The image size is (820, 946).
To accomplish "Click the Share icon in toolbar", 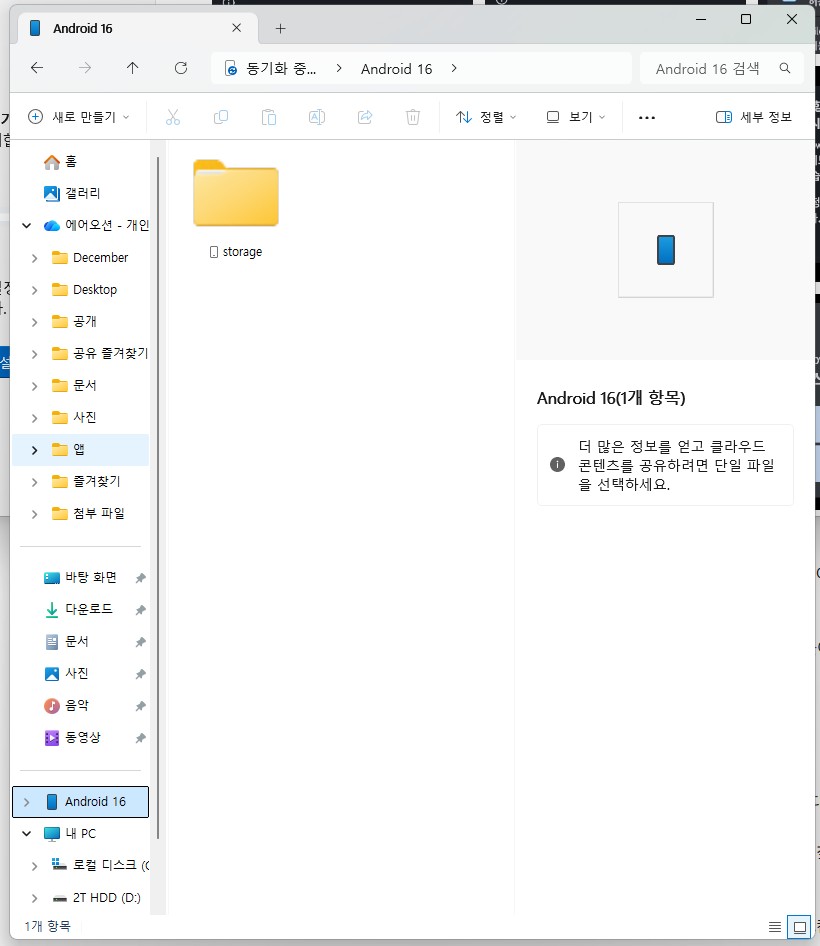I will pyautogui.click(x=365, y=117).
